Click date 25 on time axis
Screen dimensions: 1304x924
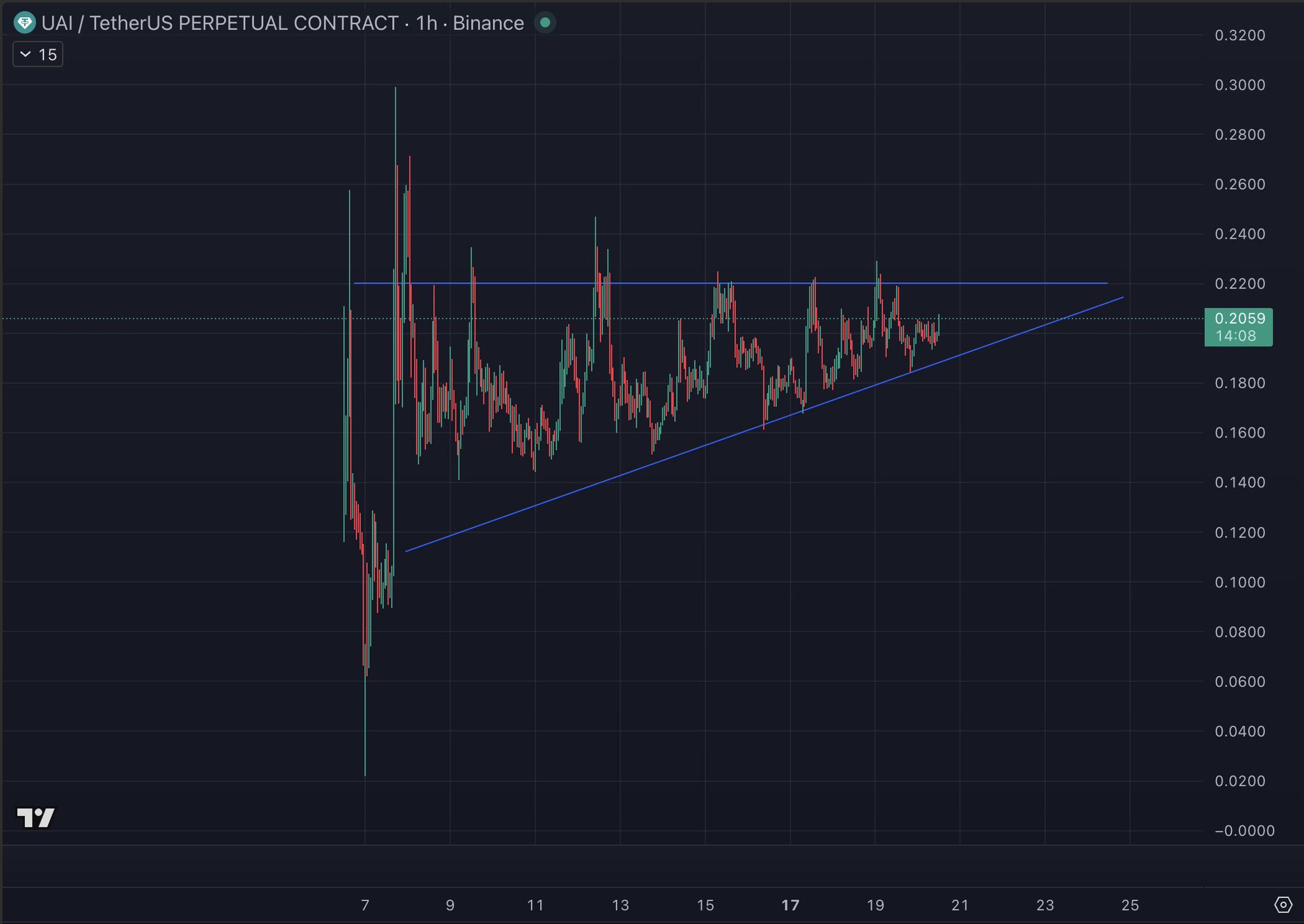pos(1130,905)
